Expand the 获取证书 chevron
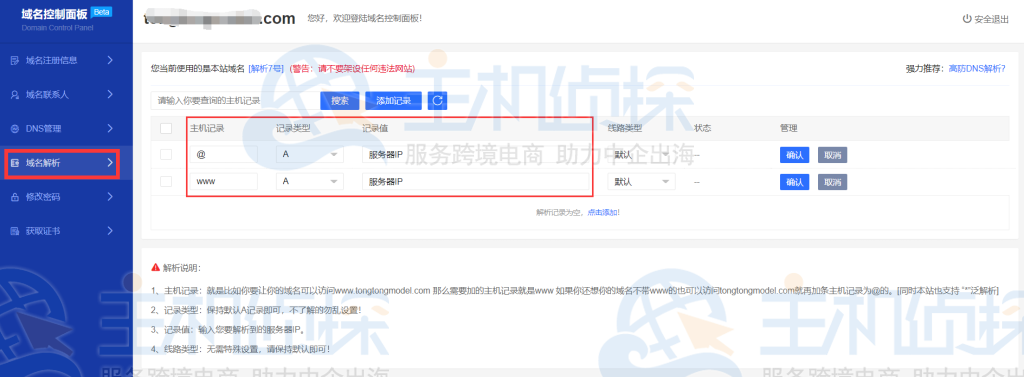The height and width of the screenshot is (377, 1024). tap(110, 231)
